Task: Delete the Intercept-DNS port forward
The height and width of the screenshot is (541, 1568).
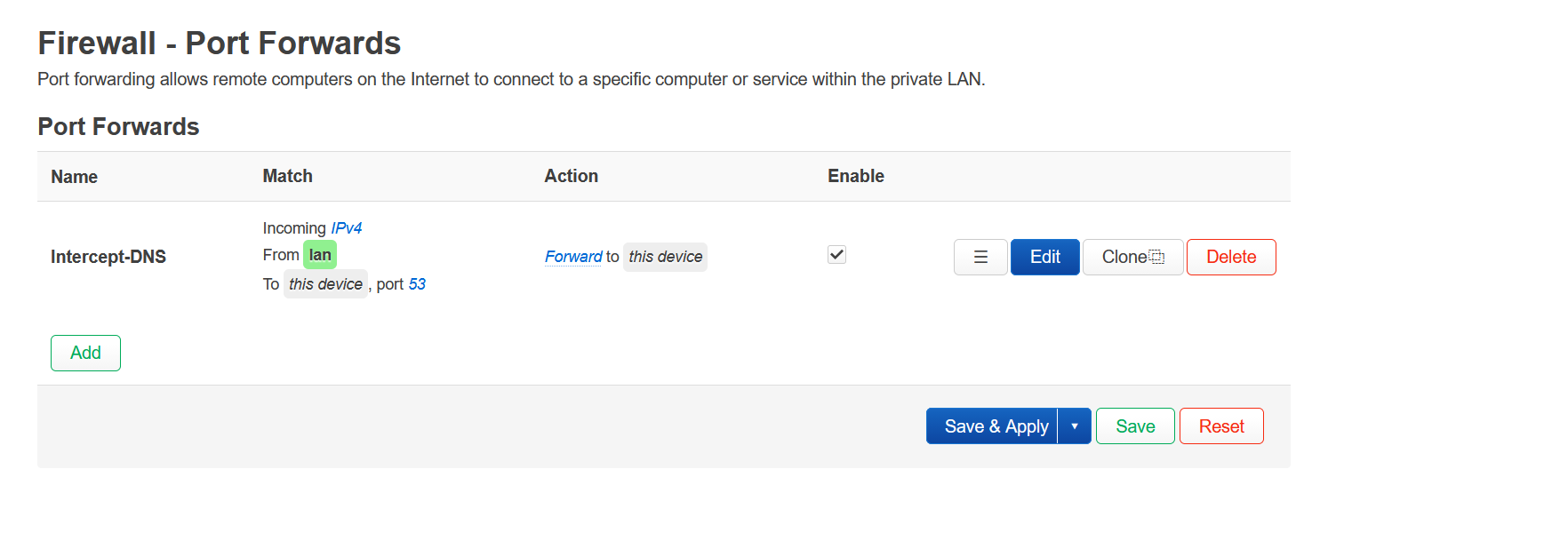Action: point(1230,258)
